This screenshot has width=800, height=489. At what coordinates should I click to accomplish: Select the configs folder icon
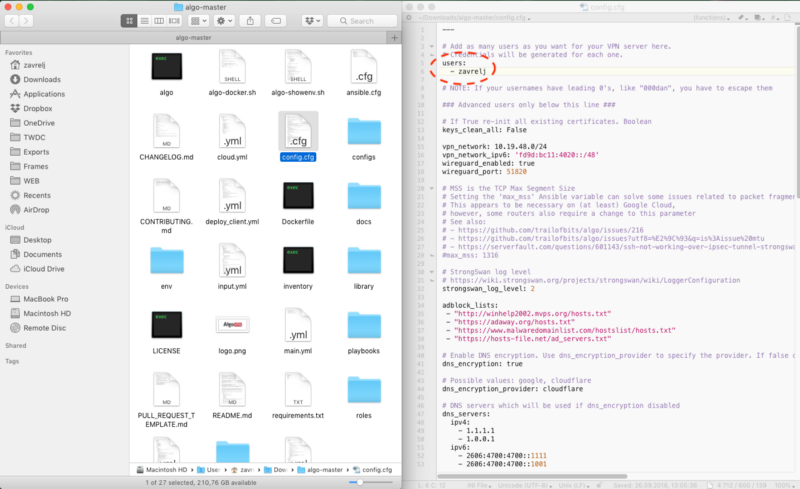point(364,132)
